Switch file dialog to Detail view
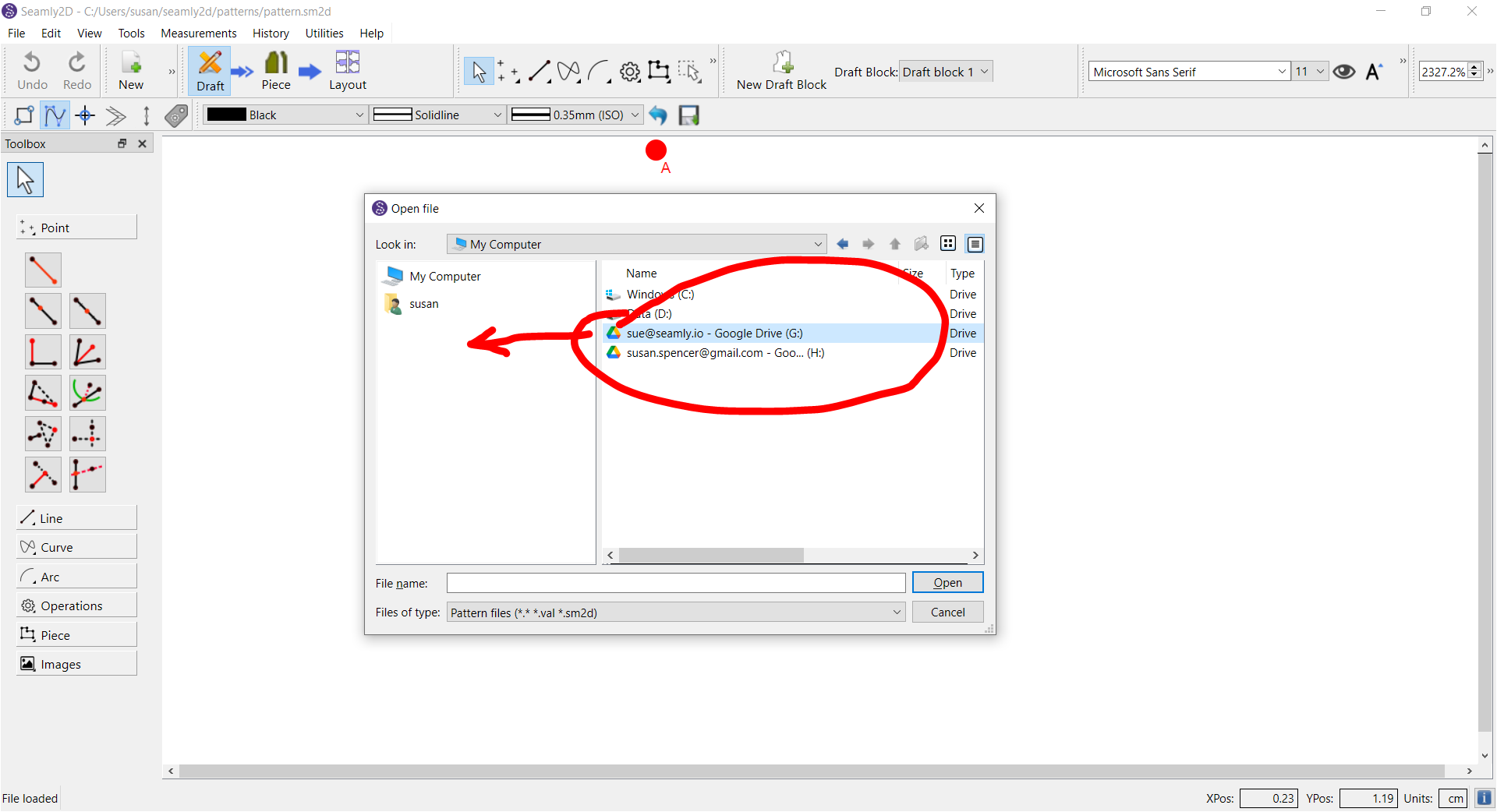 coord(975,244)
